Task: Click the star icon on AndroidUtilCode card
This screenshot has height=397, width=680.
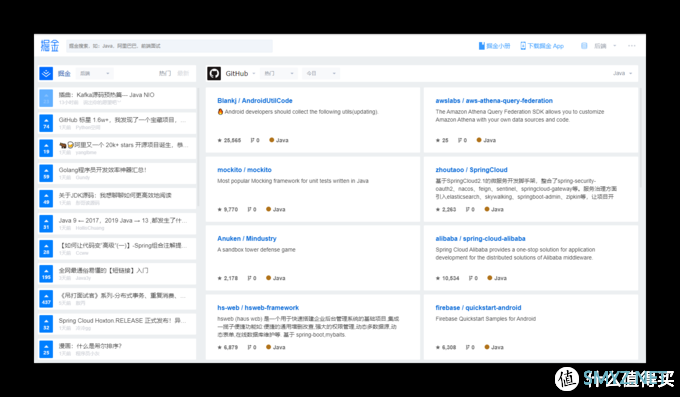Action: pos(219,140)
